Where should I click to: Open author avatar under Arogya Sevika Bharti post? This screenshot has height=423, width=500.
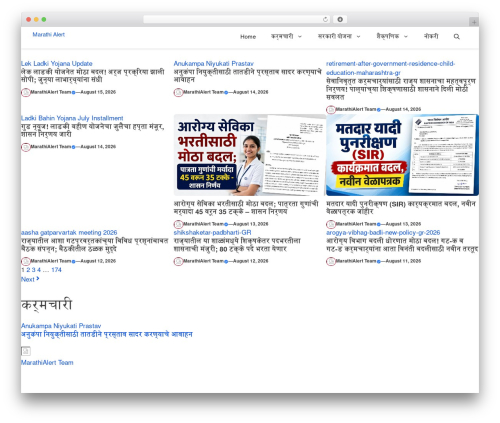coord(178,224)
